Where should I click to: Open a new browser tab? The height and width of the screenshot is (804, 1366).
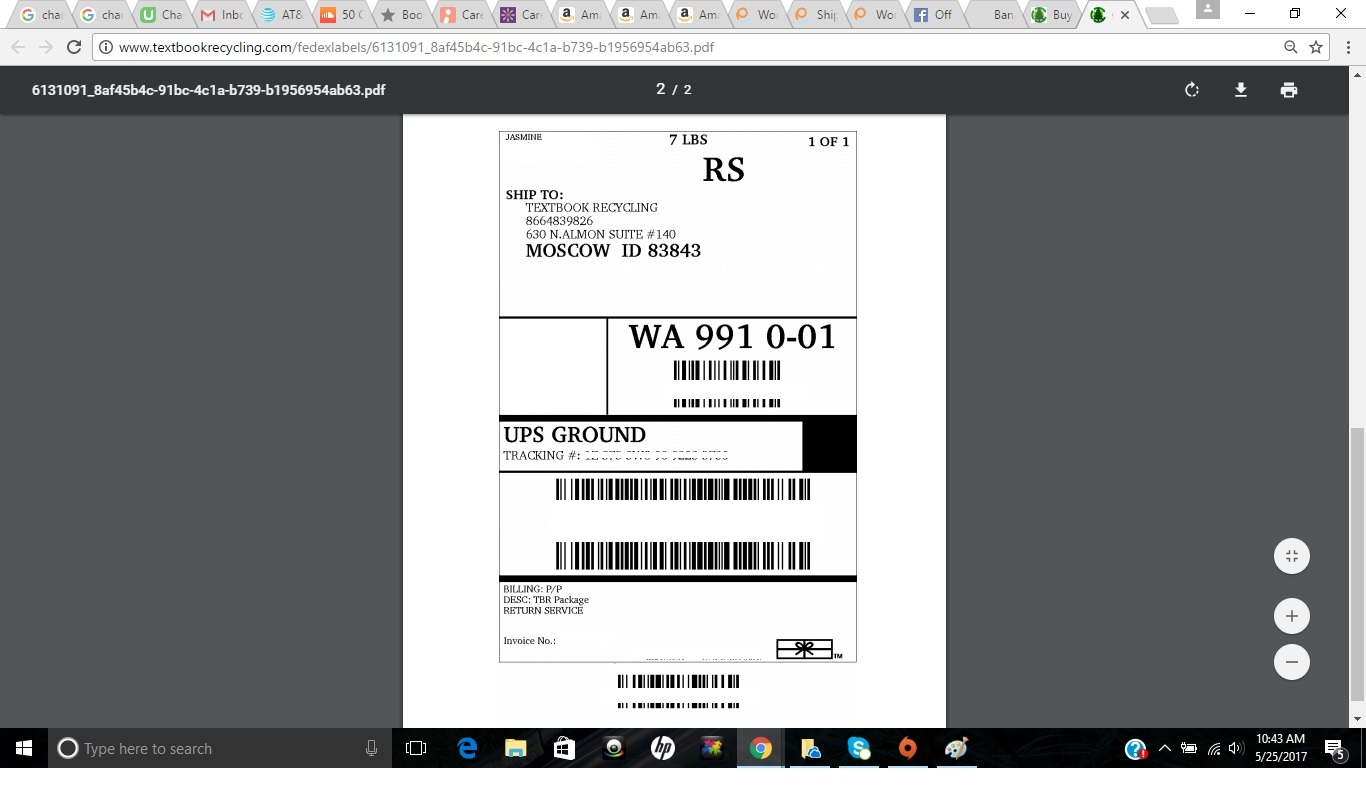1160,16
